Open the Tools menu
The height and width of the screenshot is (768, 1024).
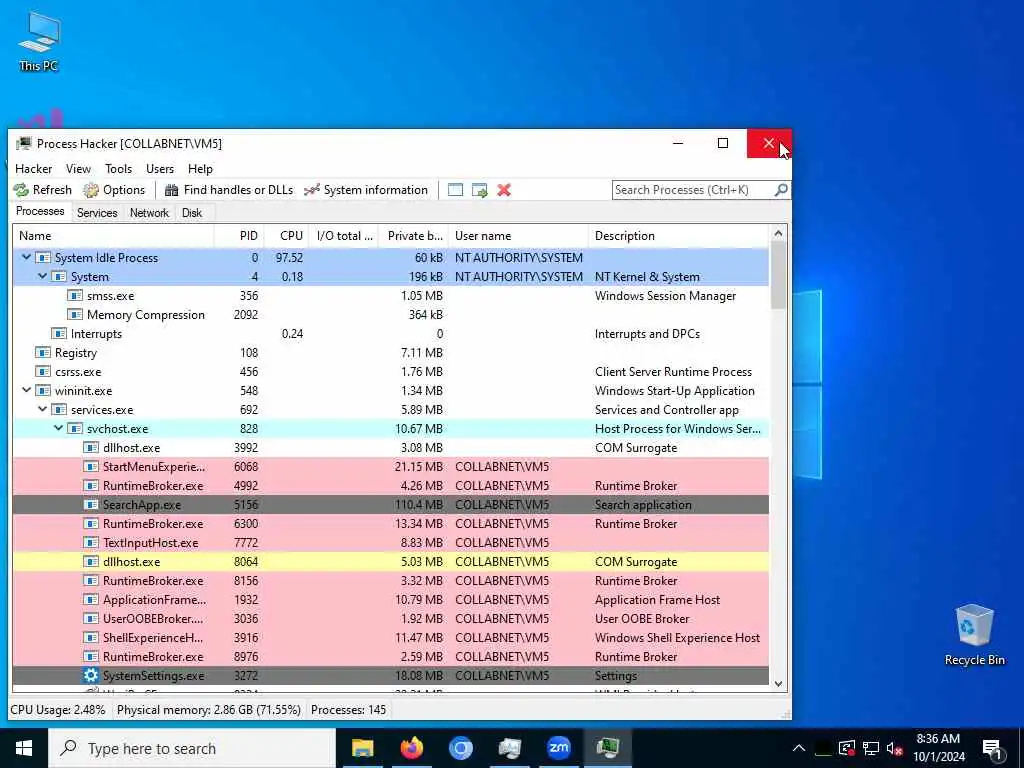point(118,168)
